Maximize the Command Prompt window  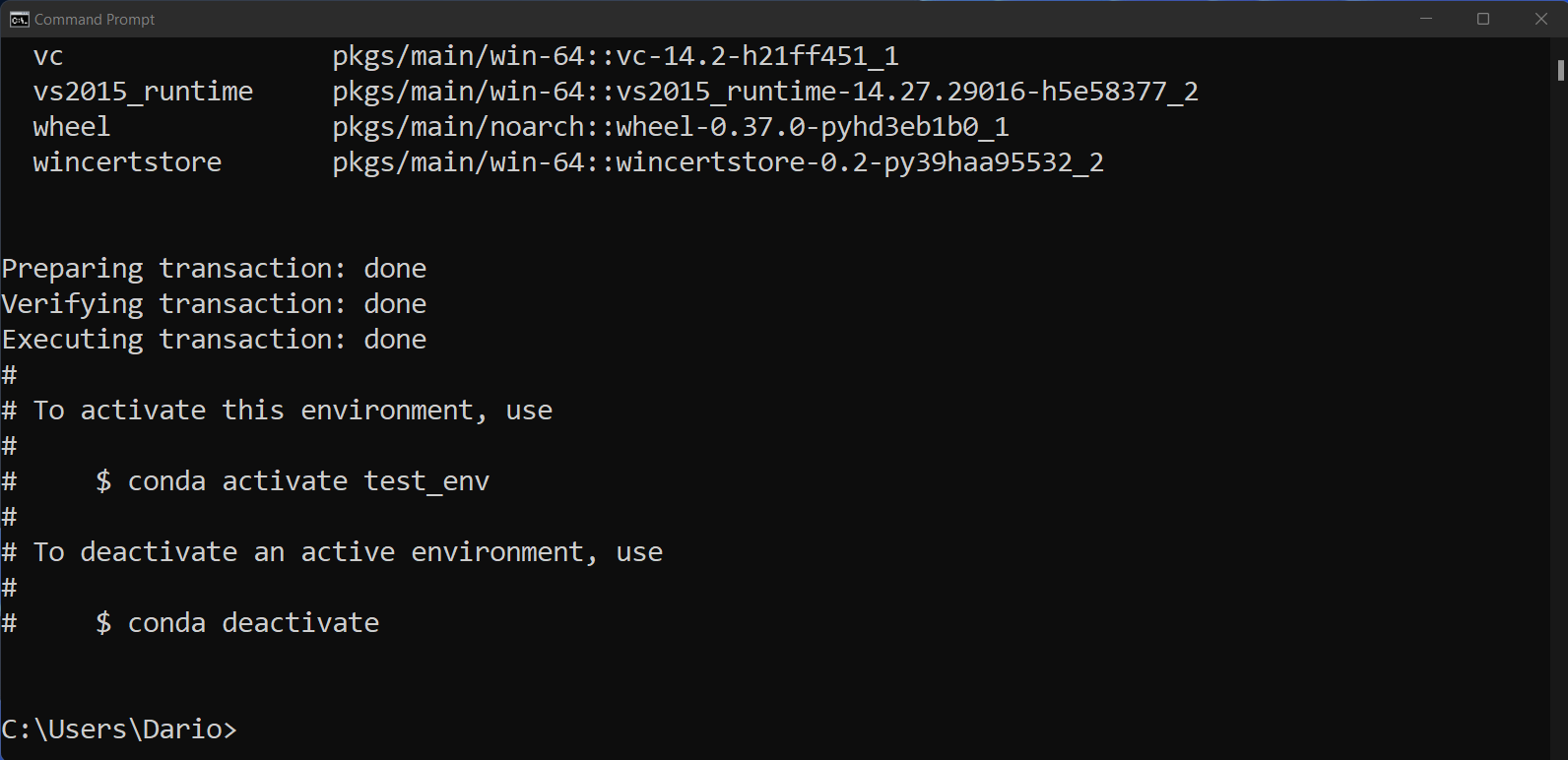[1483, 19]
